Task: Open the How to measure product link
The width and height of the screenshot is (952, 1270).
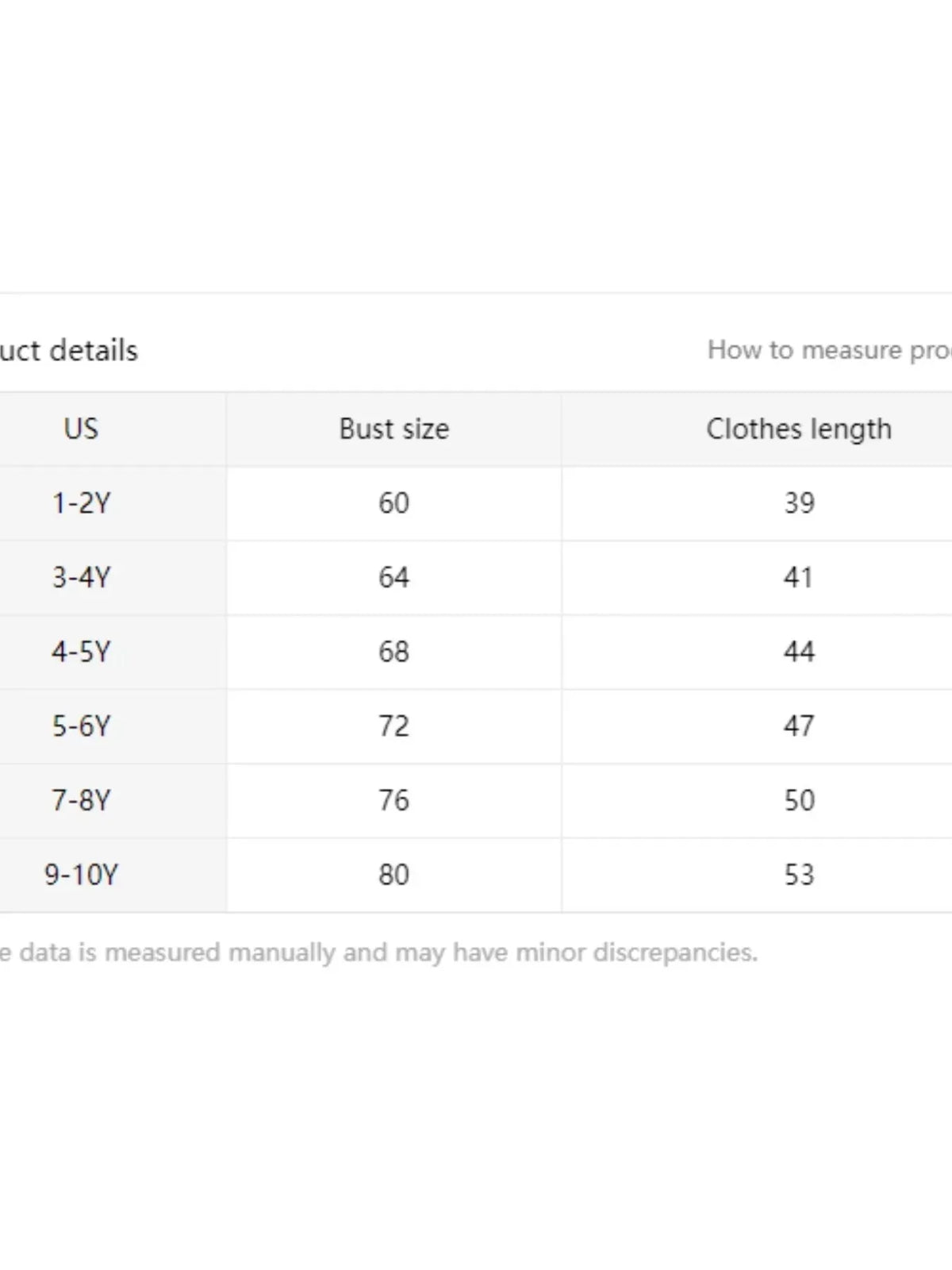Action: (x=830, y=350)
